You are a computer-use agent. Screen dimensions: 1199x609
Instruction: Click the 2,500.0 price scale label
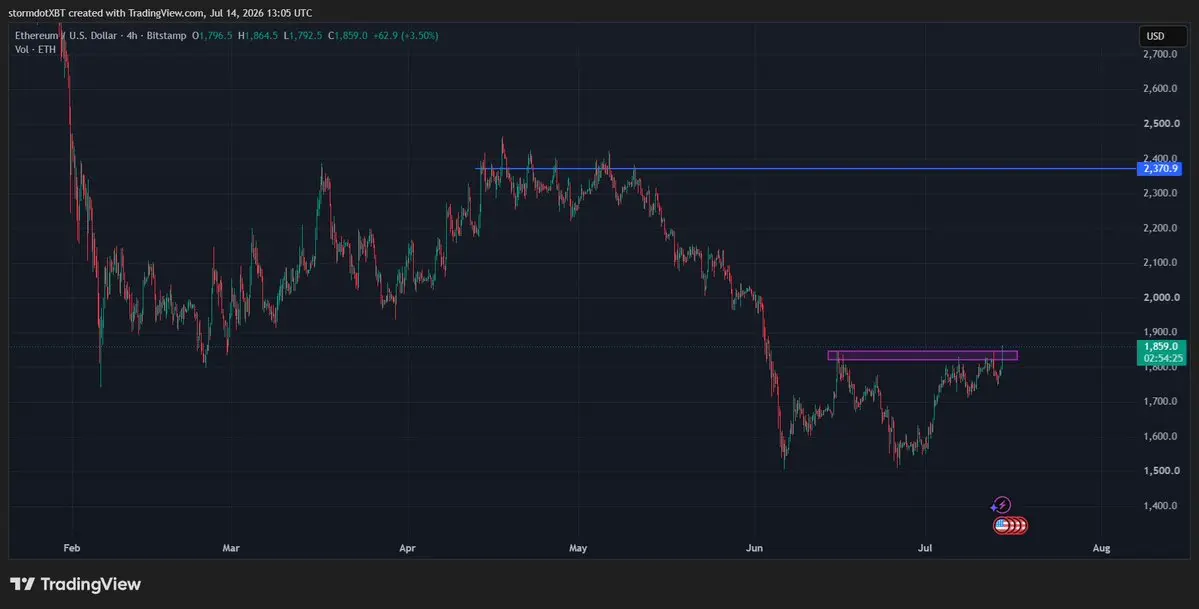[1160, 124]
